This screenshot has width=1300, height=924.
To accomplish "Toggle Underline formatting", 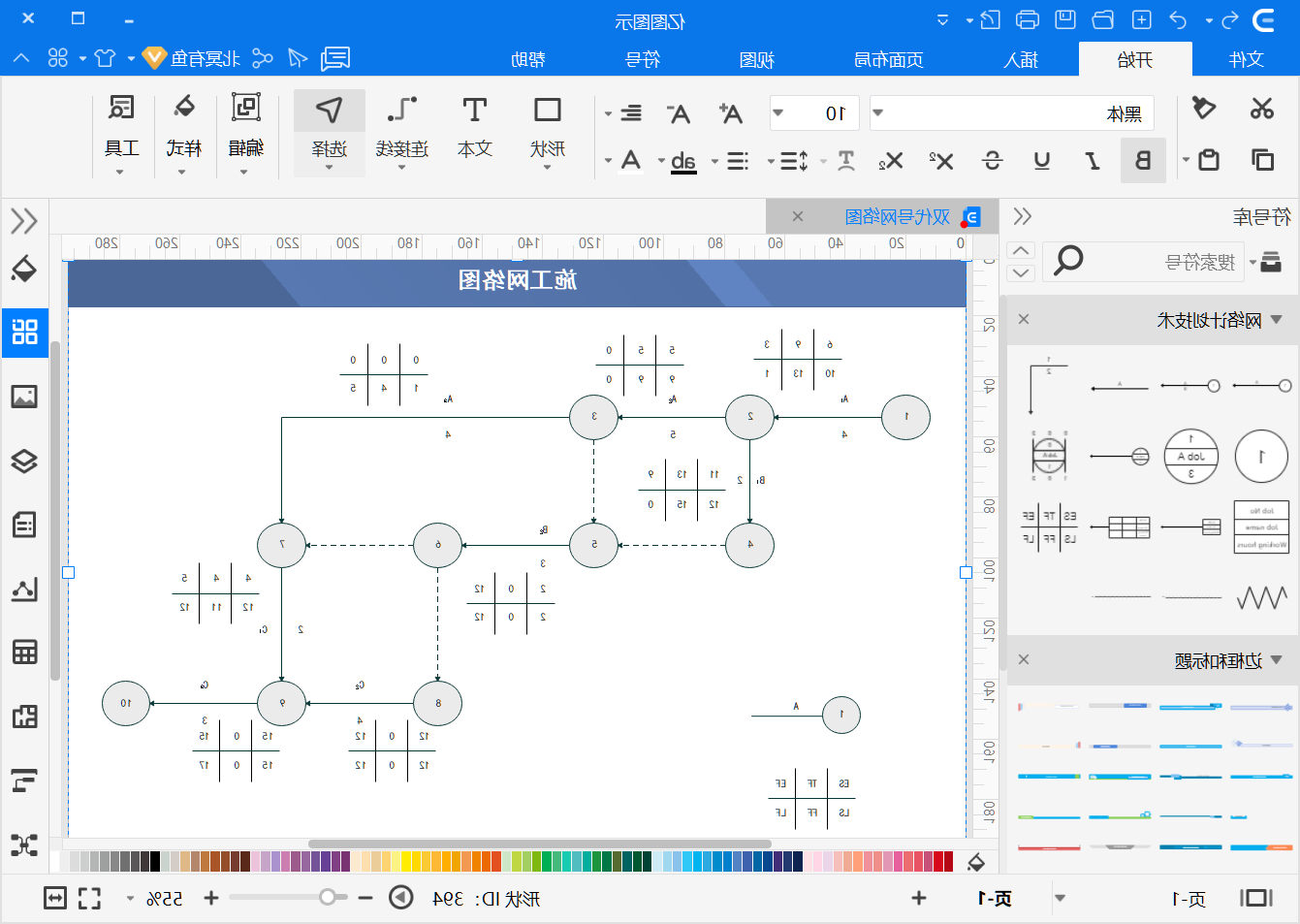I will (x=1042, y=160).
